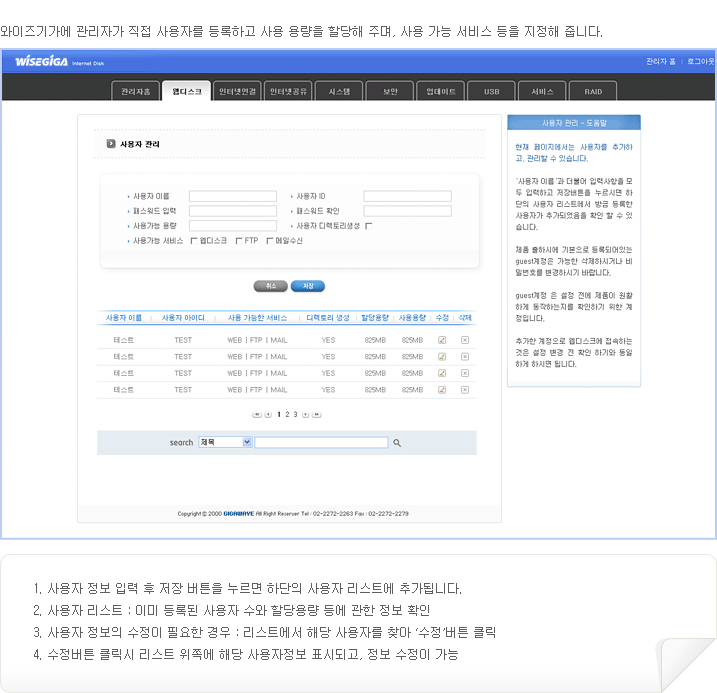Click the next page arrow in pagination

(x=306, y=414)
